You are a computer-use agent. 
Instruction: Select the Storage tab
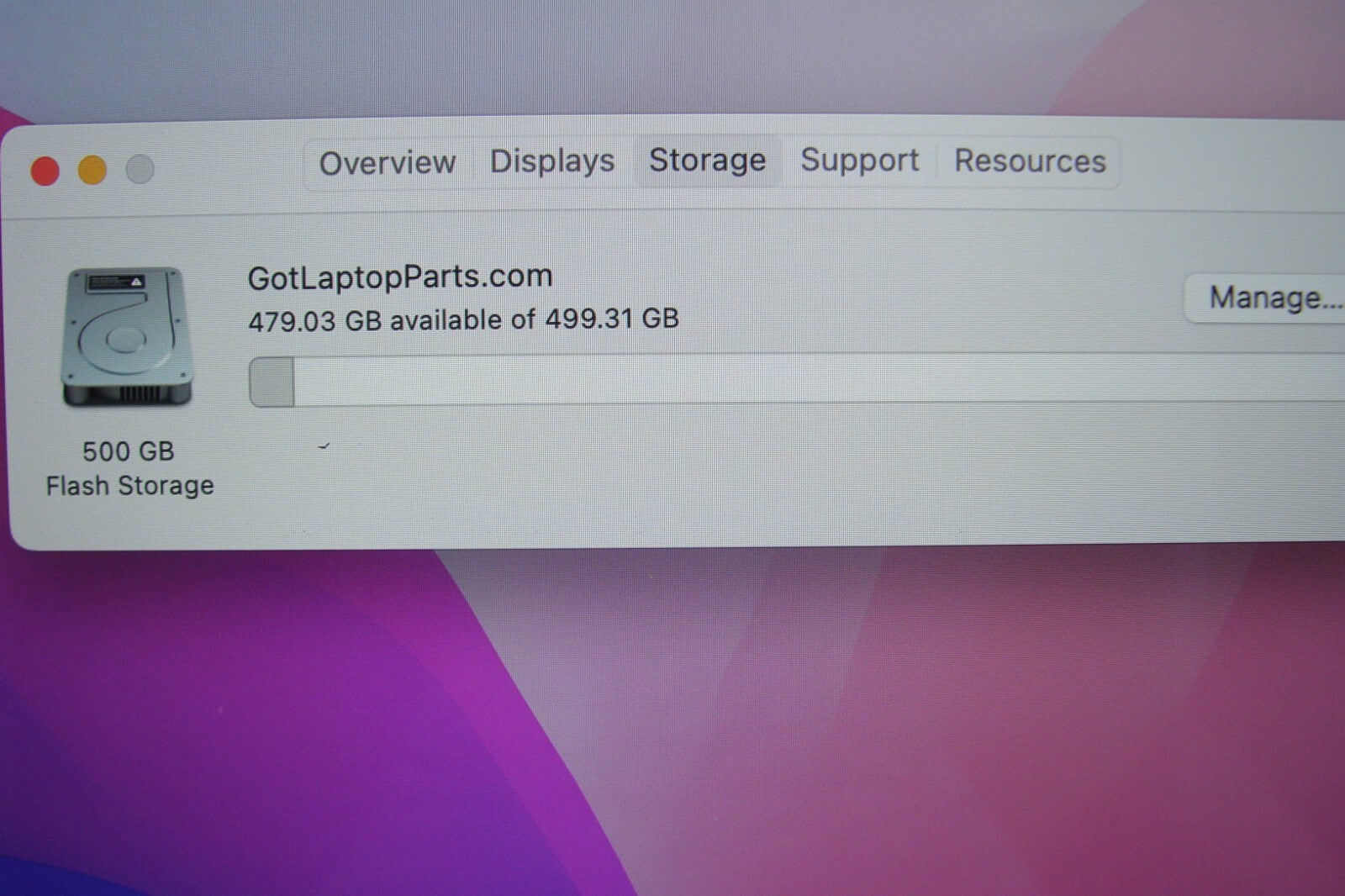point(707,160)
